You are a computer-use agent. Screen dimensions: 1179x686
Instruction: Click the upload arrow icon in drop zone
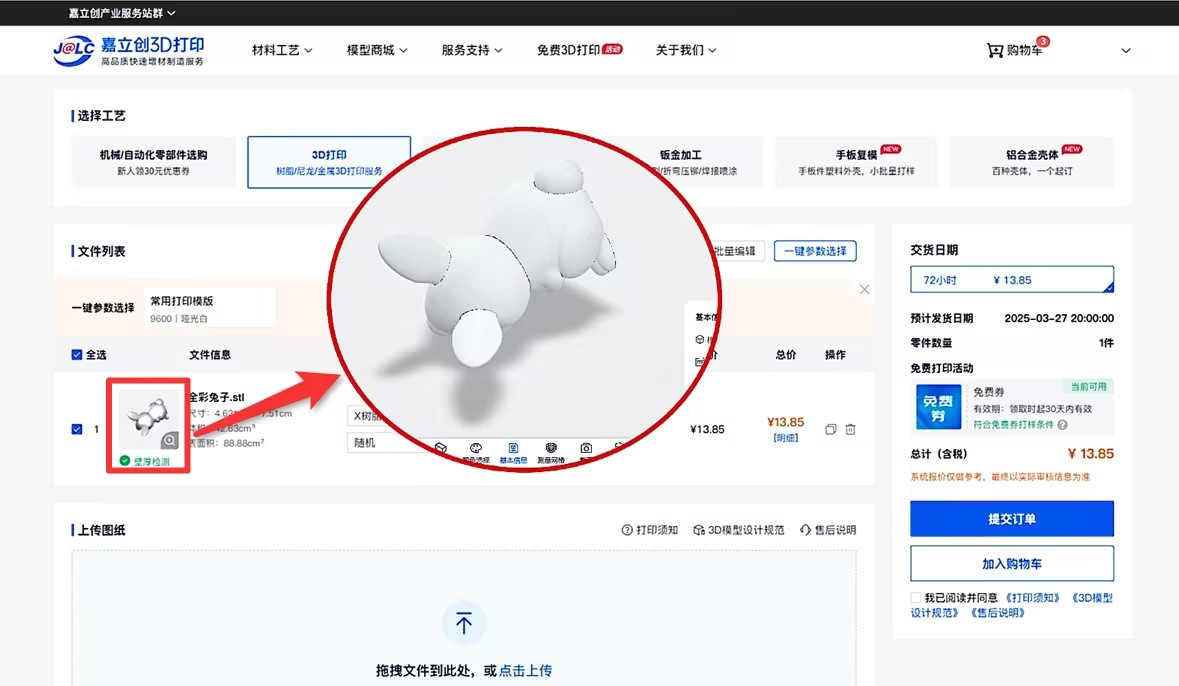[x=464, y=624]
